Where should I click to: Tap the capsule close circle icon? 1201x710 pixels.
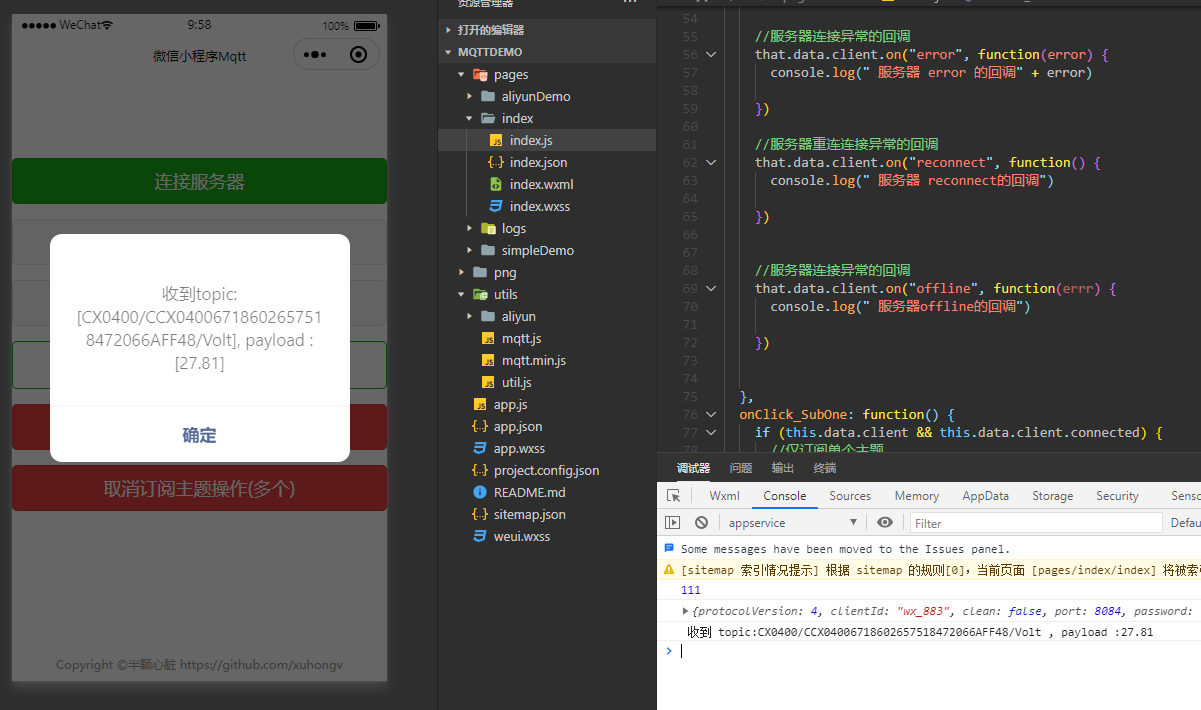click(359, 55)
